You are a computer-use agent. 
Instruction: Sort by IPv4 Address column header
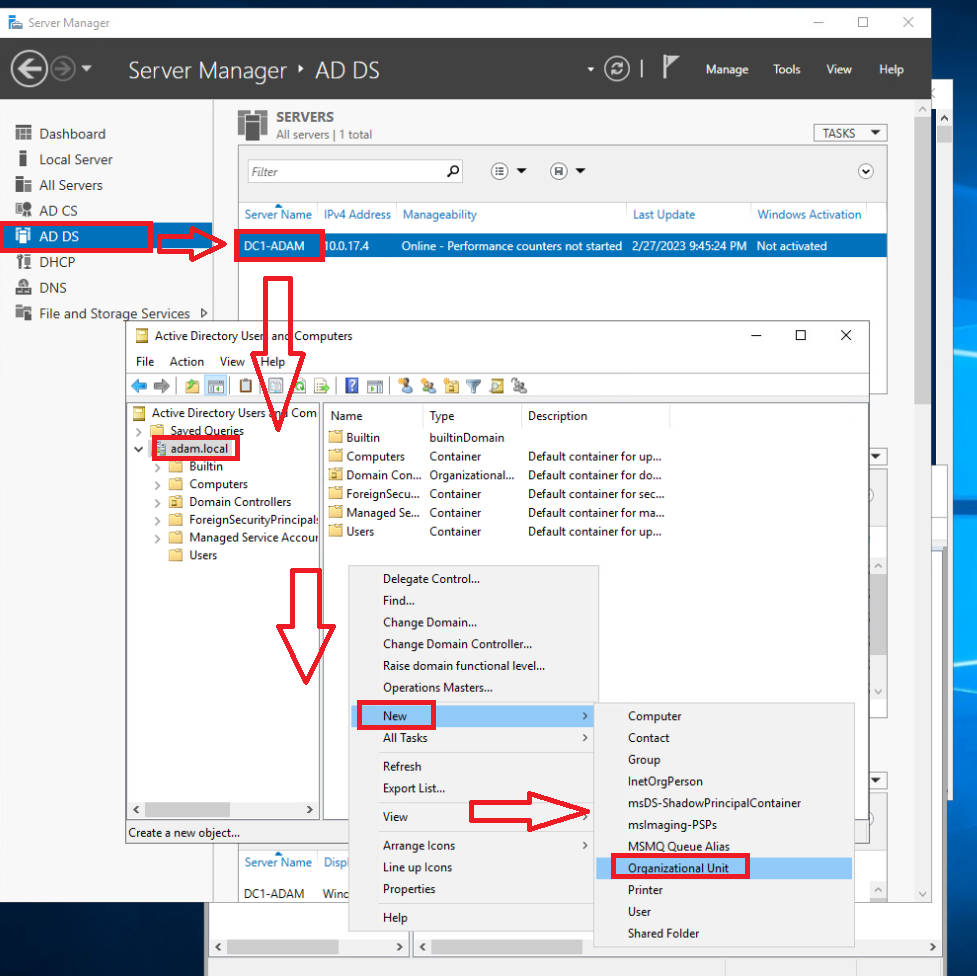[x=357, y=214]
